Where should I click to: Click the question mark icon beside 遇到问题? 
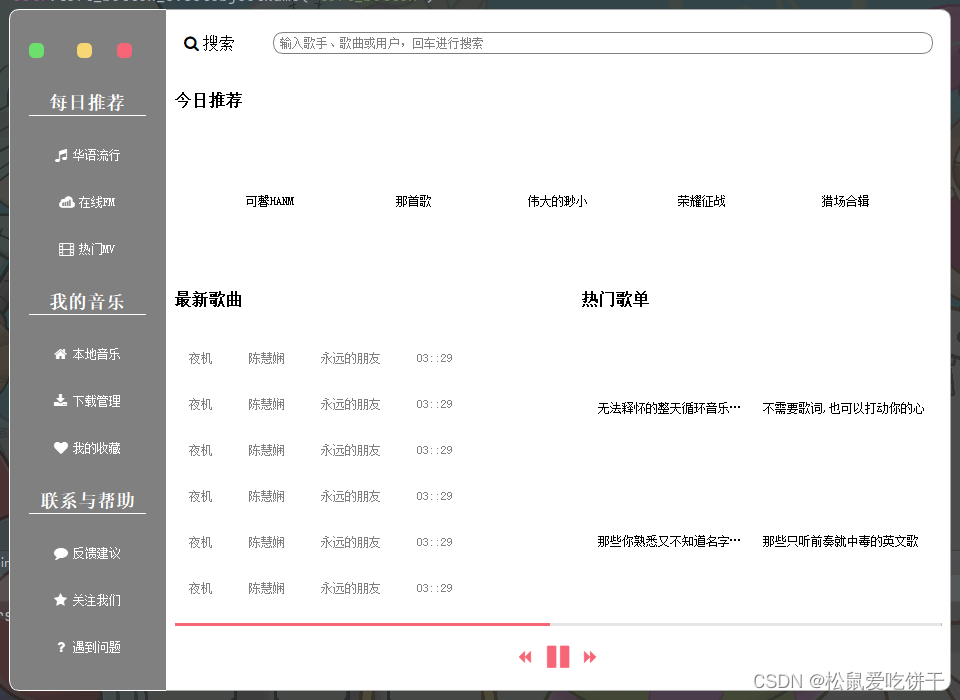(61, 647)
